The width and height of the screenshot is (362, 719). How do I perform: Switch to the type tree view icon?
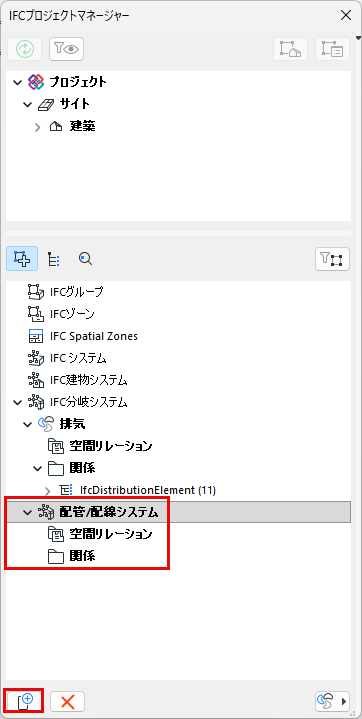[x=54, y=259]
